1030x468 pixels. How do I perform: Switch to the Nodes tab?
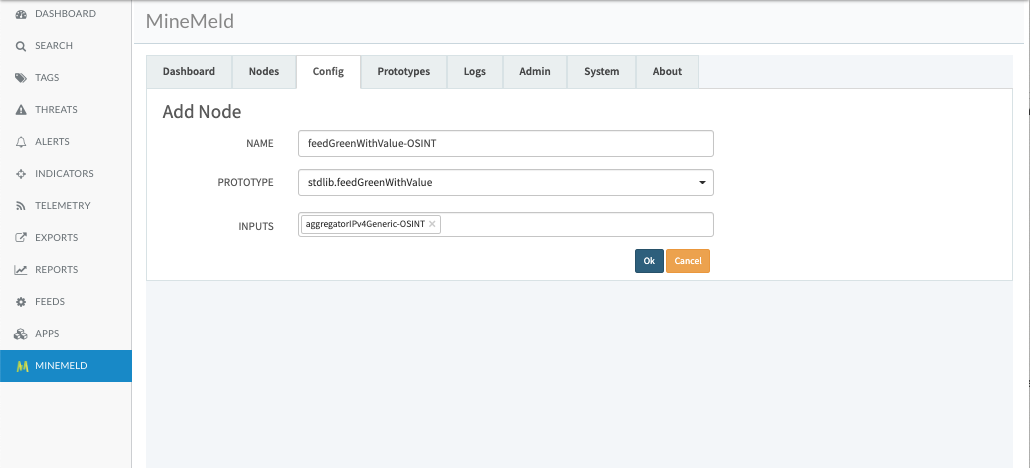pos(264,72)
